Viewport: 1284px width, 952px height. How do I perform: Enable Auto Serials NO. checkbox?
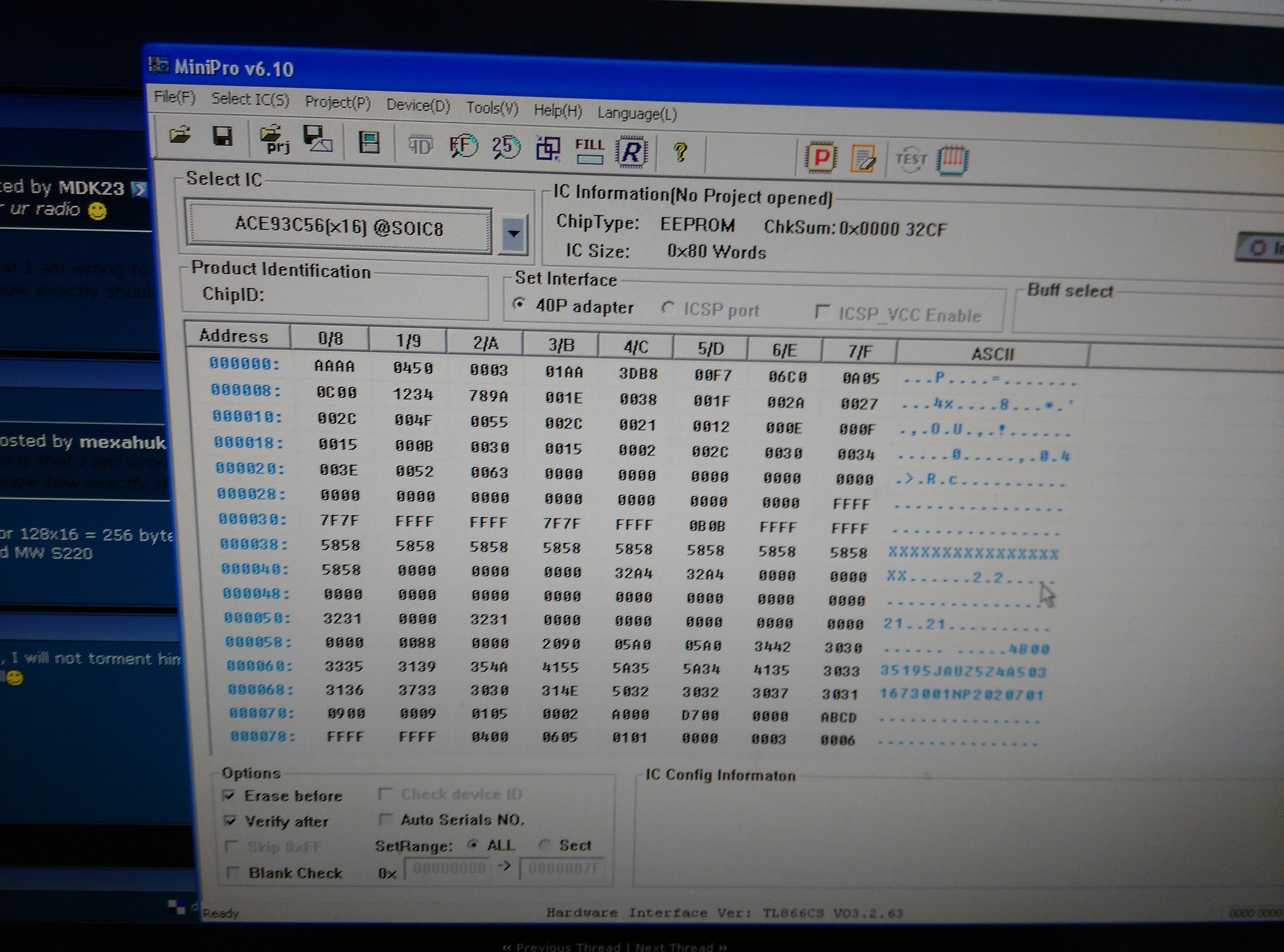[x=385, y=819]
